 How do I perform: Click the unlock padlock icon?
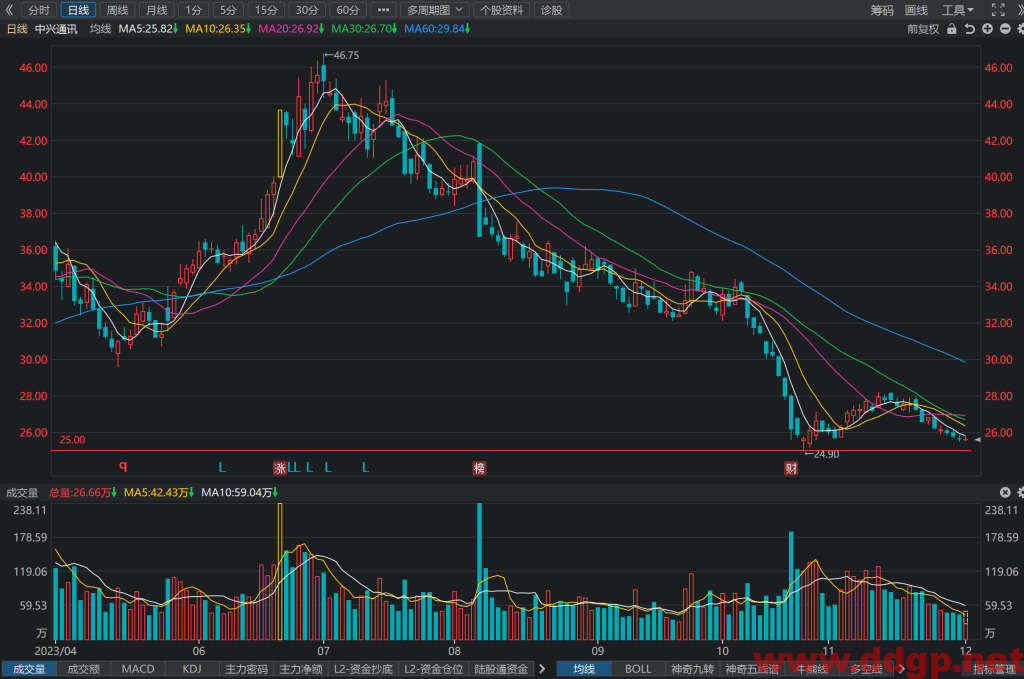[x=952, y=29]
